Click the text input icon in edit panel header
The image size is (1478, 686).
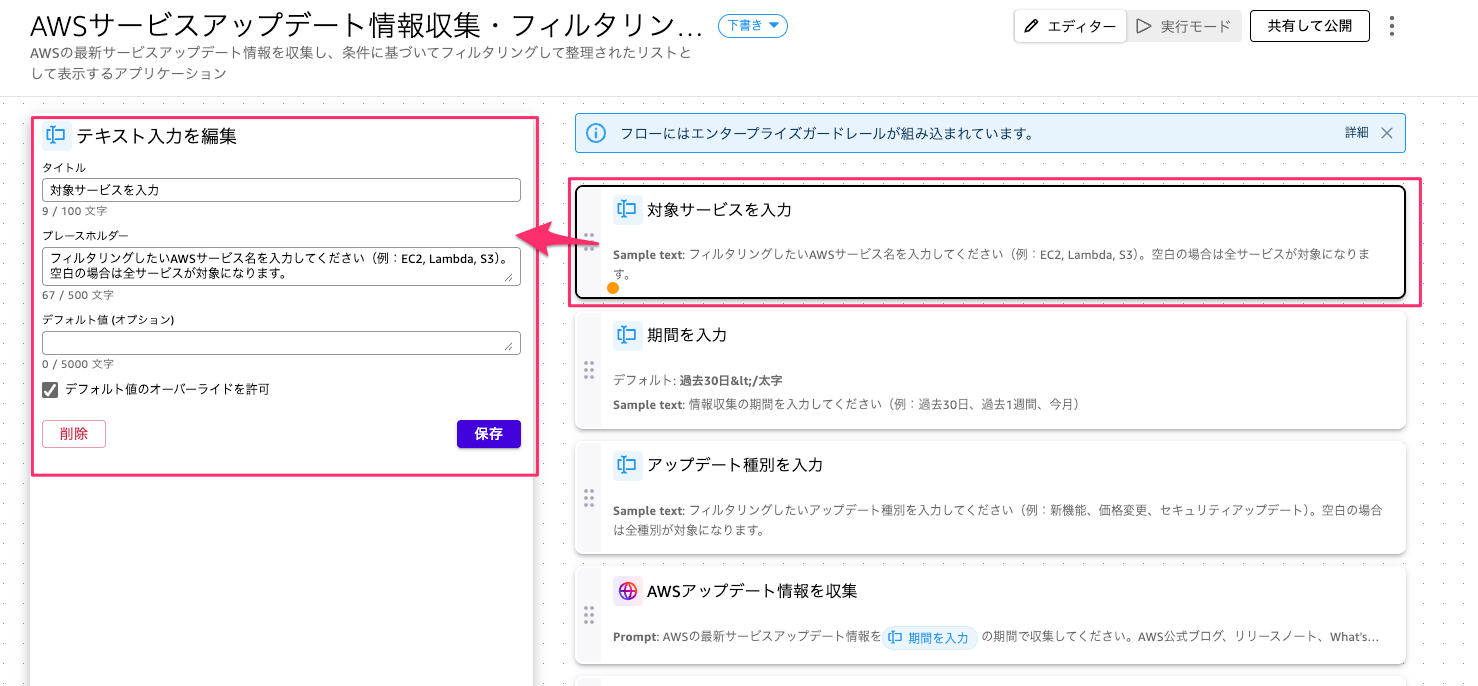(x=57, y=135)
